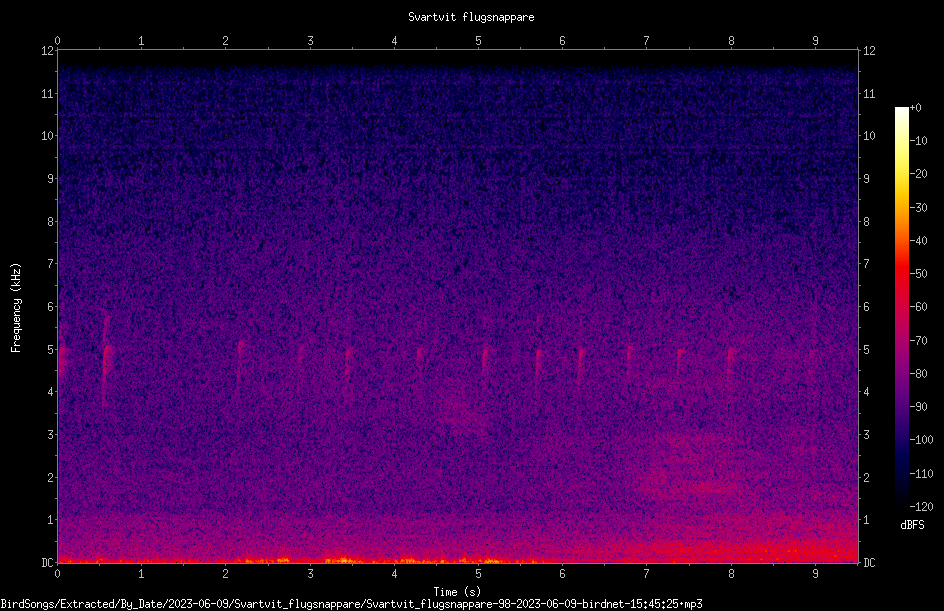
Task: Click the "dBFS" unit label under colorbar
Action: pyautogui.click(x=912, y=525)
